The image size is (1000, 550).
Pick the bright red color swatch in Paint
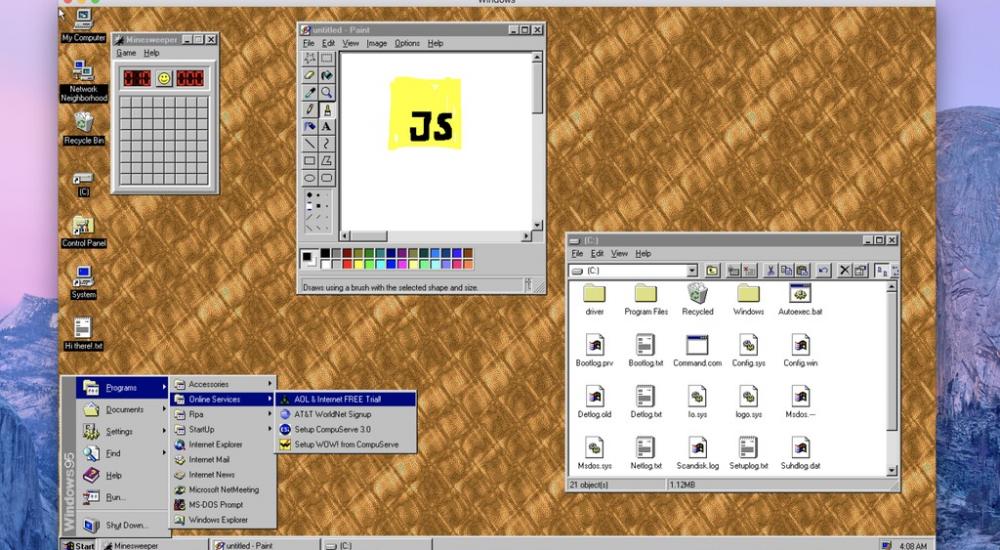pos(347,265)
